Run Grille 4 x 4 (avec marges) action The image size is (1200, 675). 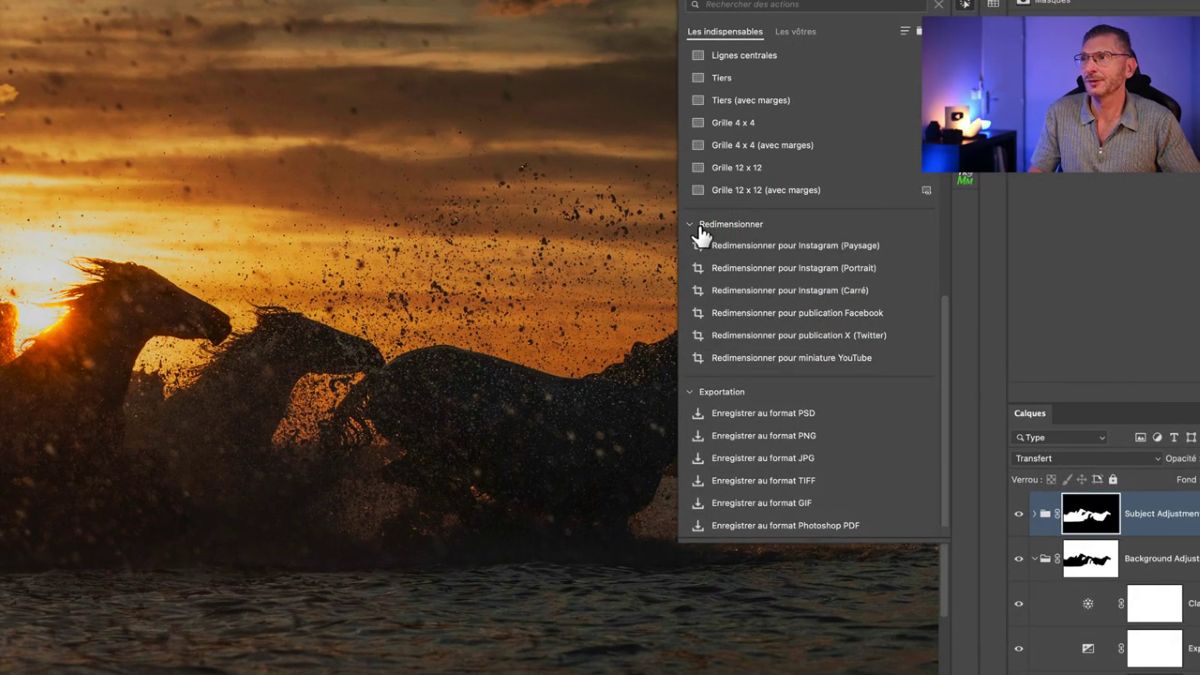[762, 145]
